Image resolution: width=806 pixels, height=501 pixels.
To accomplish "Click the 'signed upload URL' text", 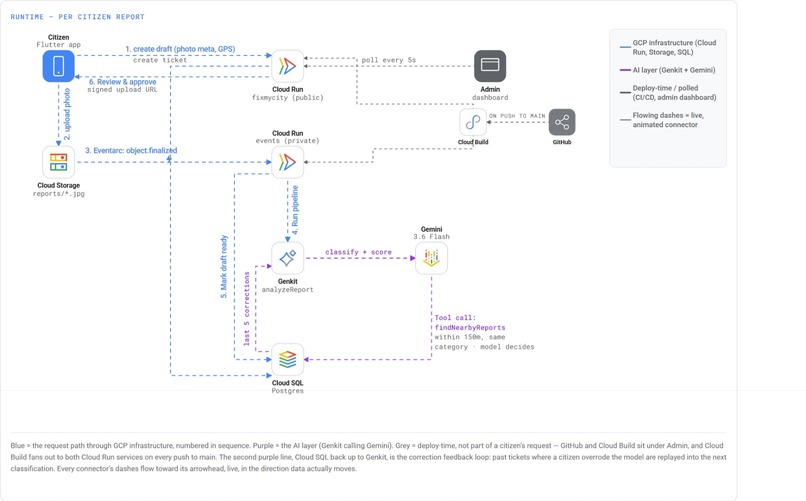I will 122,89.
